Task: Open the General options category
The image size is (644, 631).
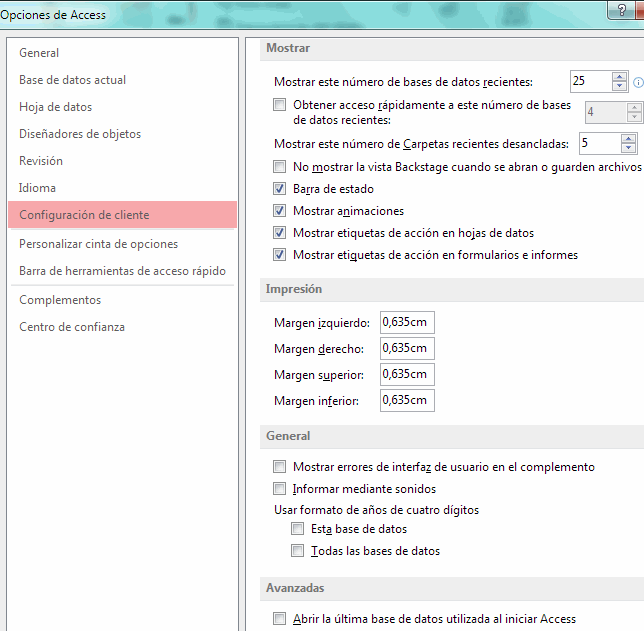Action: point(122,53)
